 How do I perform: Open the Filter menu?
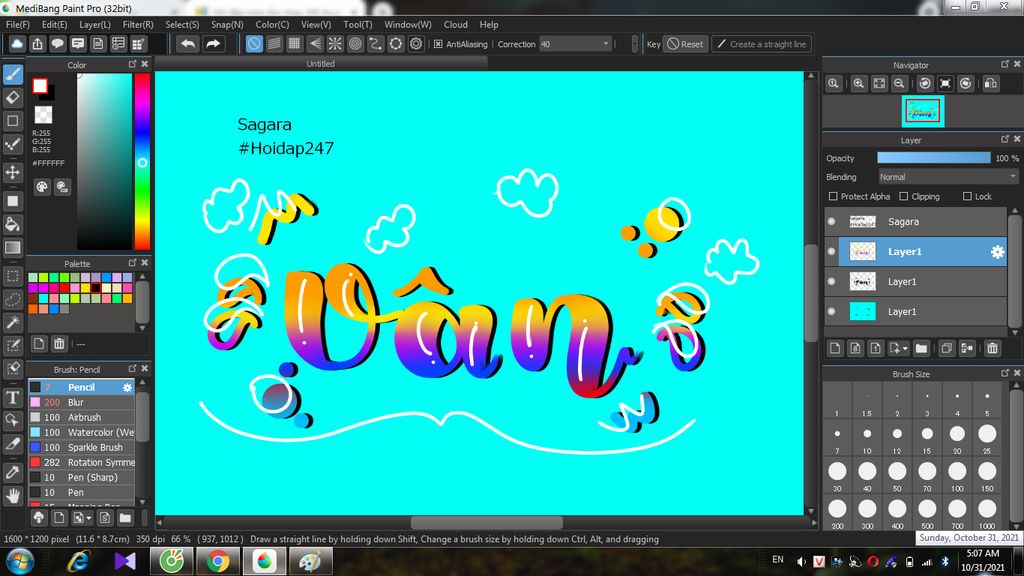click(x=138, y=24)
